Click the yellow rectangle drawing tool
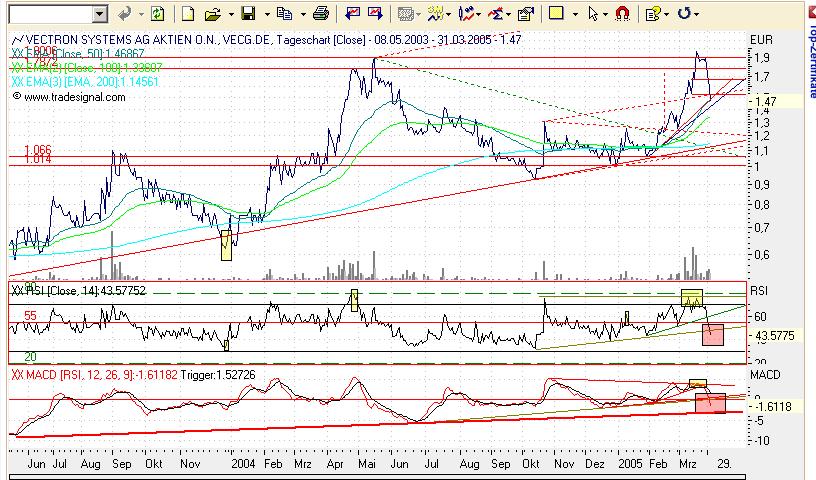Image resolution: width=816 pixels, height=480 pixels. [x=557, y=13]
